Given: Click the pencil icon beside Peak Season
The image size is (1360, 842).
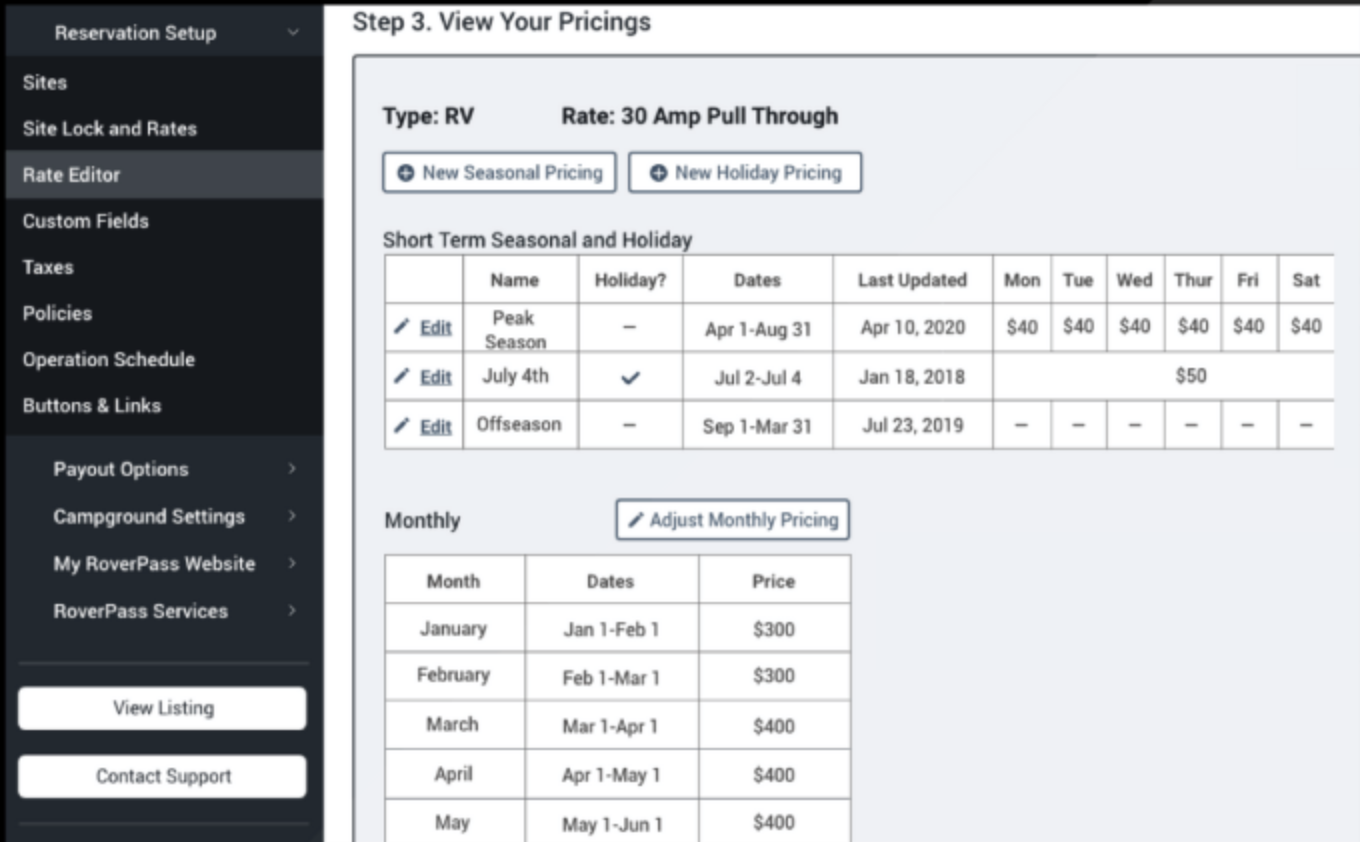Looking at the screenshot, I should click(x=402, y=327).
